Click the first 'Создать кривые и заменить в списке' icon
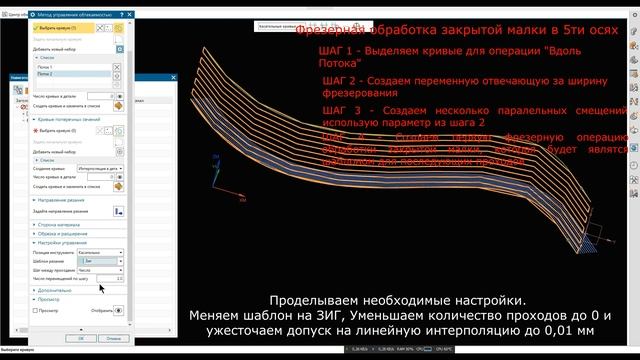Screen dimensions: 640x360 click(x=118, y=106)
